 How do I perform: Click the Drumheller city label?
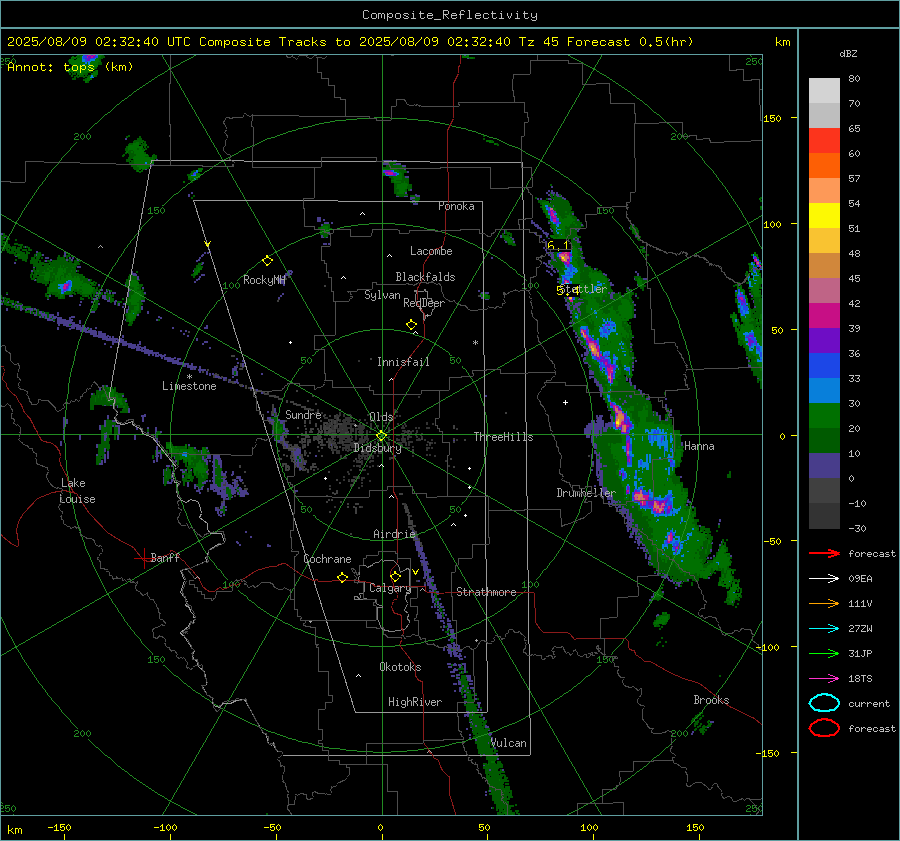tap(586, 493)
